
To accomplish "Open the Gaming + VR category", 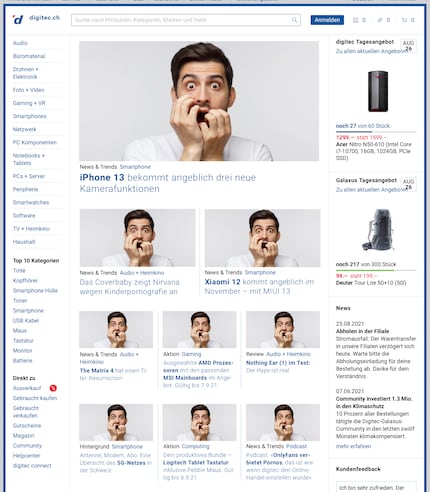I will pyautogui.click(x=29, y=103).
